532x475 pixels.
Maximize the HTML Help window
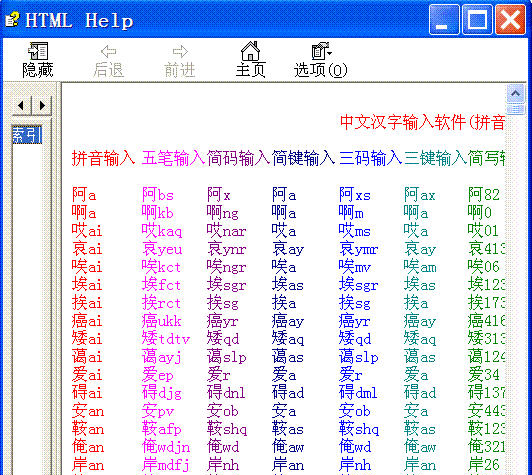click(477, 20)
